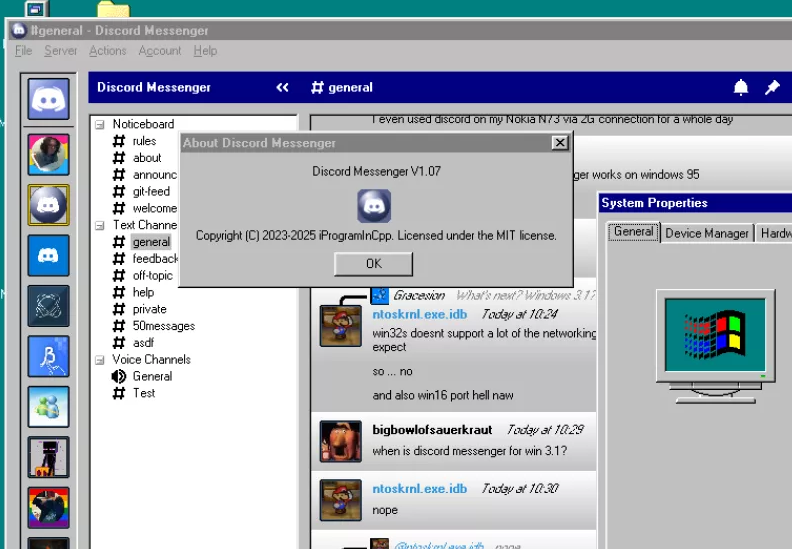Open the beta symbol server icon
Screen dimensions: 792x549
pyautogui.click(x=48, y=356)
